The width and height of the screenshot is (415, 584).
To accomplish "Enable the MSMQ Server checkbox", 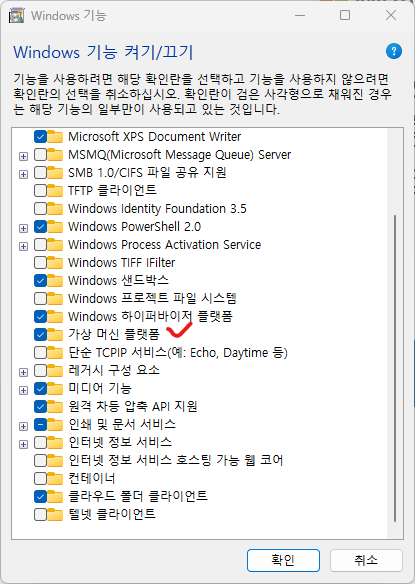I will coord(40,154).
